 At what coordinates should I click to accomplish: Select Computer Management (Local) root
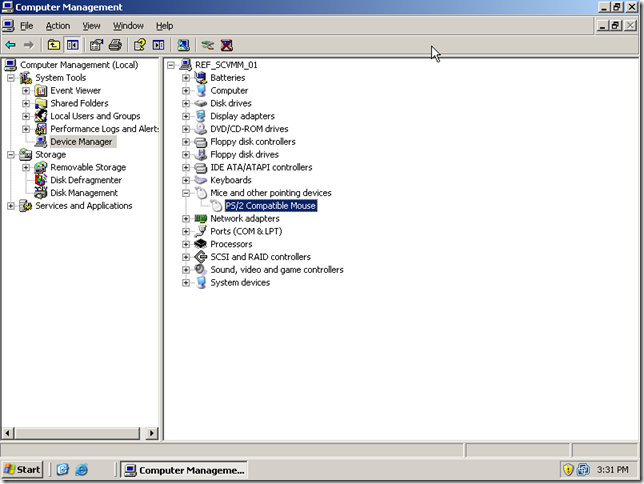[x=79, y=65]
